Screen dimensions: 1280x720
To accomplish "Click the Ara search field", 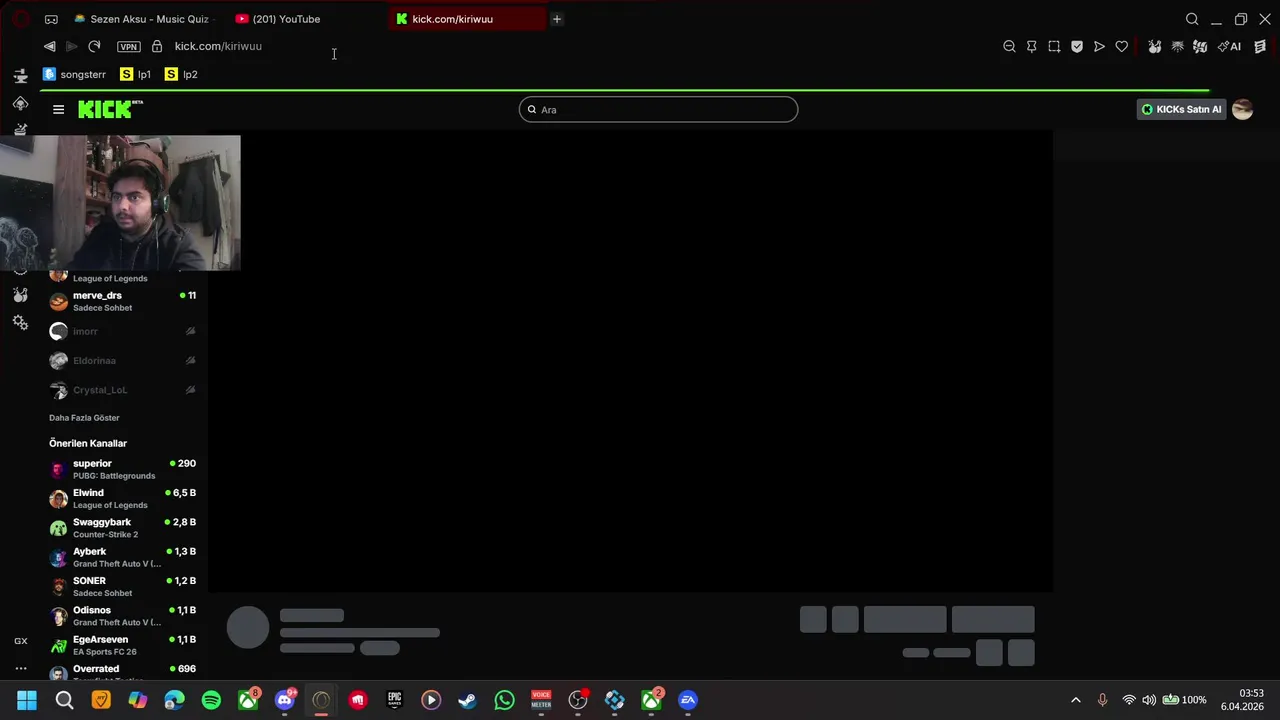I will [658, 110].
